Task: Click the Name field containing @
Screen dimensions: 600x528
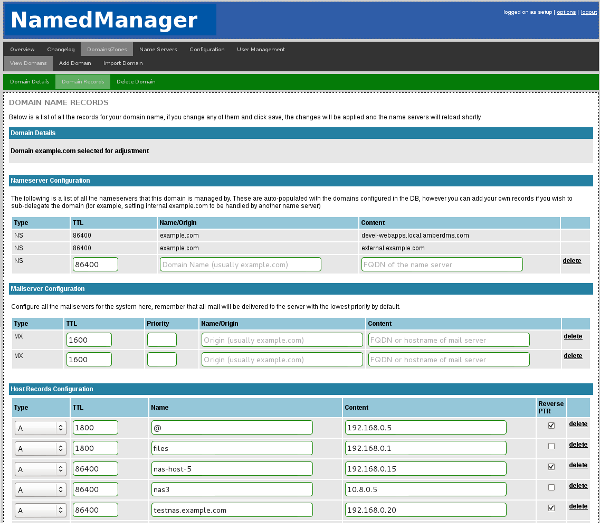Action: click(232, 428)
